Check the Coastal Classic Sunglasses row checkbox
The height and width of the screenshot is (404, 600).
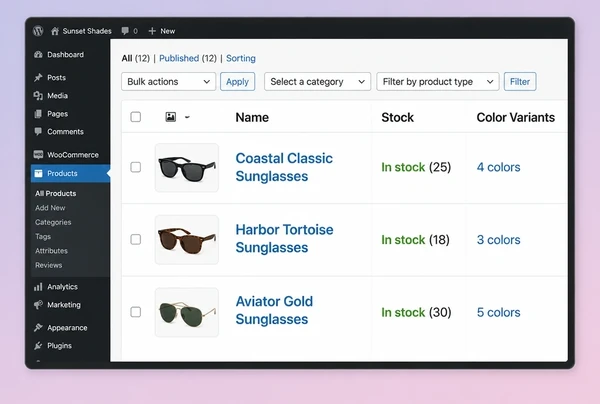[135, 167]
